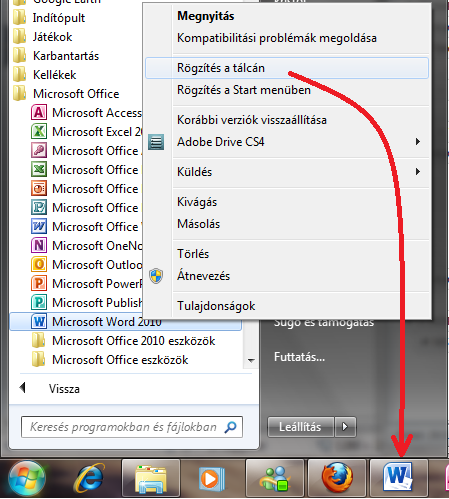Open Windows Live Messenger taskbar icon
The height and width of the screenshot is (499, 449).
(274, 479)
